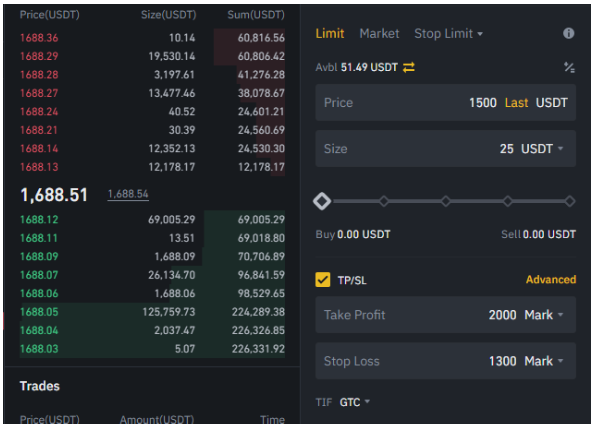This screenshot has width=594, height=427.
Task: Open the Advanced TP/SL link
Action: click(x=551, y=280)
